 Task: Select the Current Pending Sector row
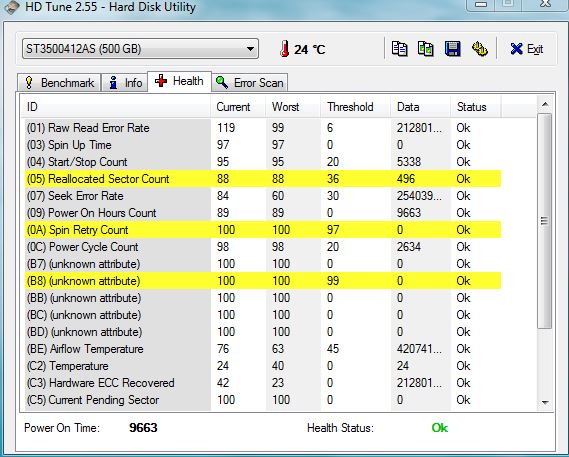[263, 400]
